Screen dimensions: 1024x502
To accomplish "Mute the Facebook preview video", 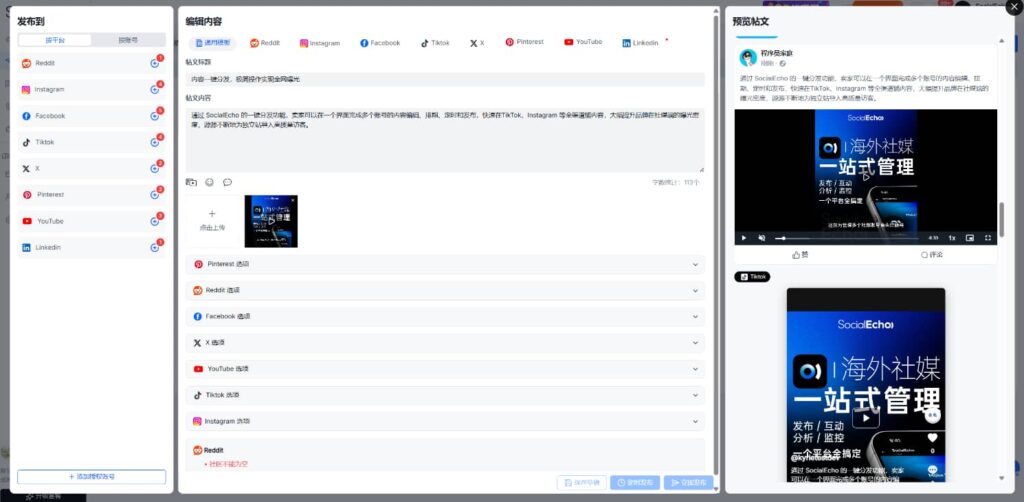I will (x=761, y=238).
